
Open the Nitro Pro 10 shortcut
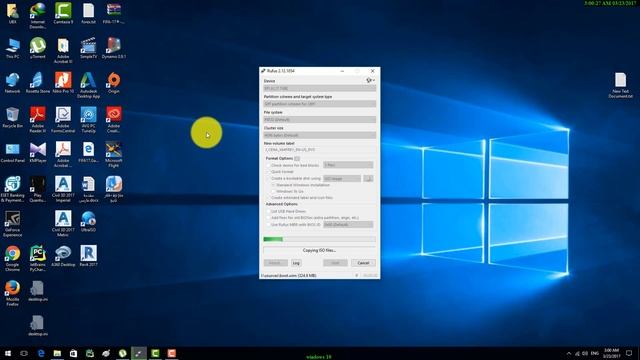(63, 83)
